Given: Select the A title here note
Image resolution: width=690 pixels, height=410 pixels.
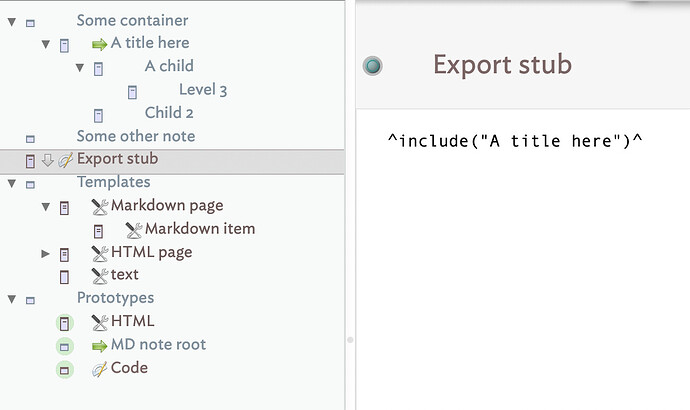Looking at the screenshot, I should pos(150,43).
